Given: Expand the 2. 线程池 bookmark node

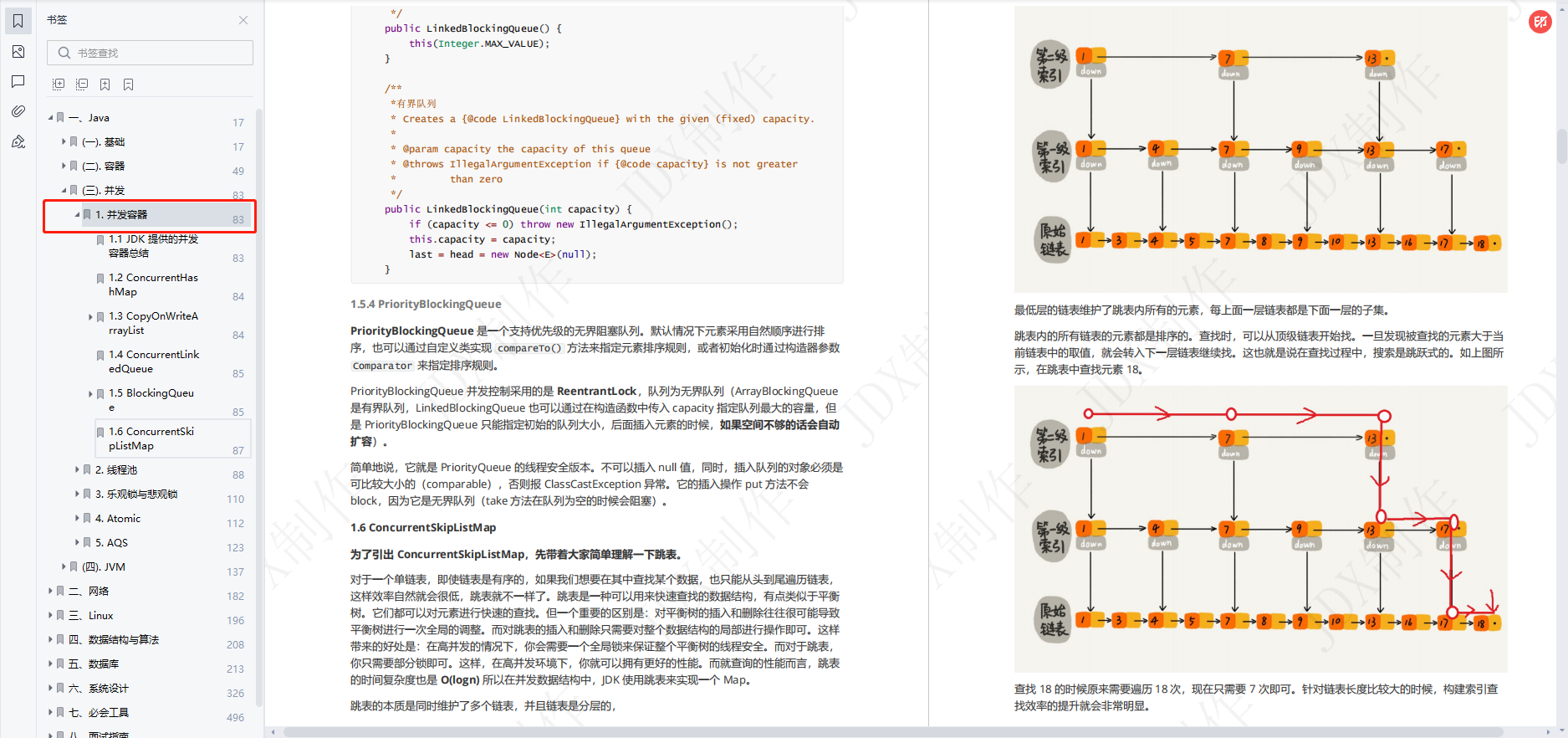Looking at the screenshot, I should tap(77, 470).
